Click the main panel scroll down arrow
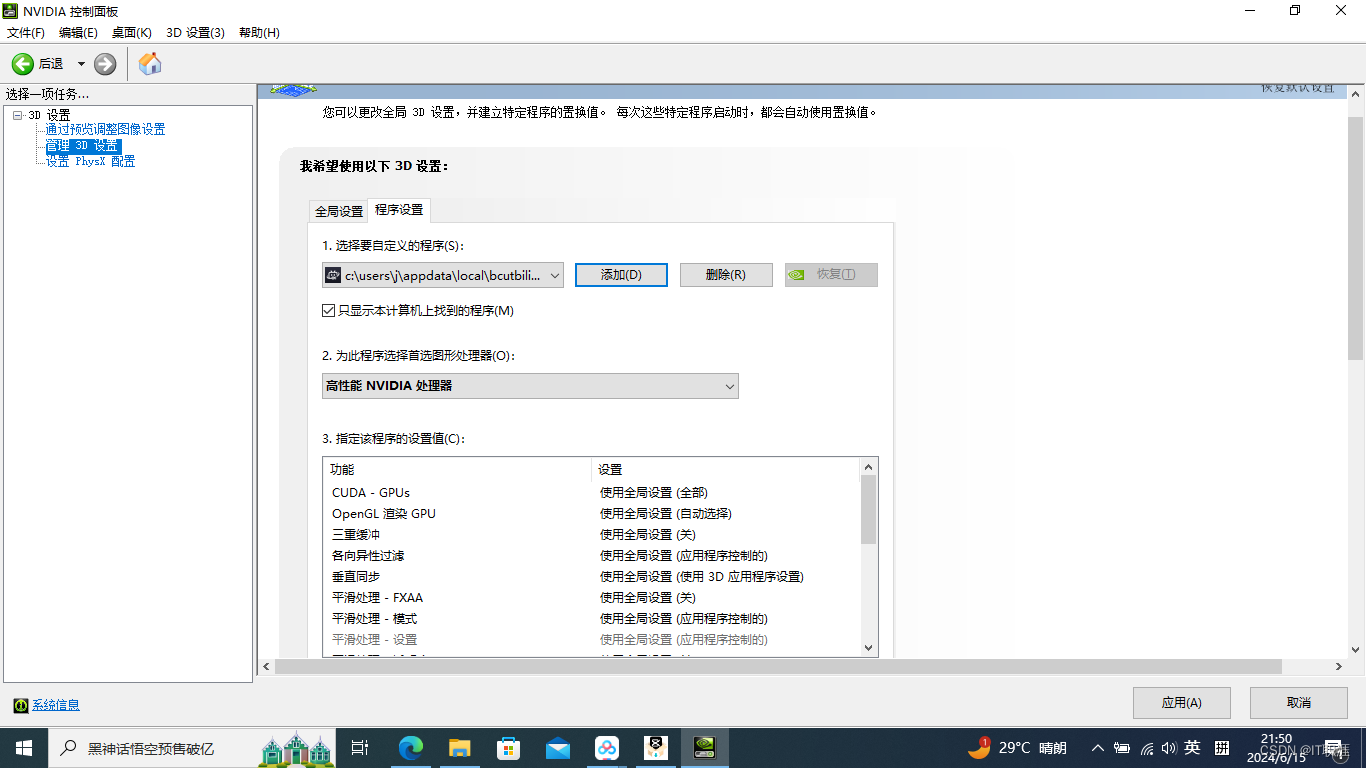Image resolution: width=1366 pixels, height=768 pixels. [1357, 650]
